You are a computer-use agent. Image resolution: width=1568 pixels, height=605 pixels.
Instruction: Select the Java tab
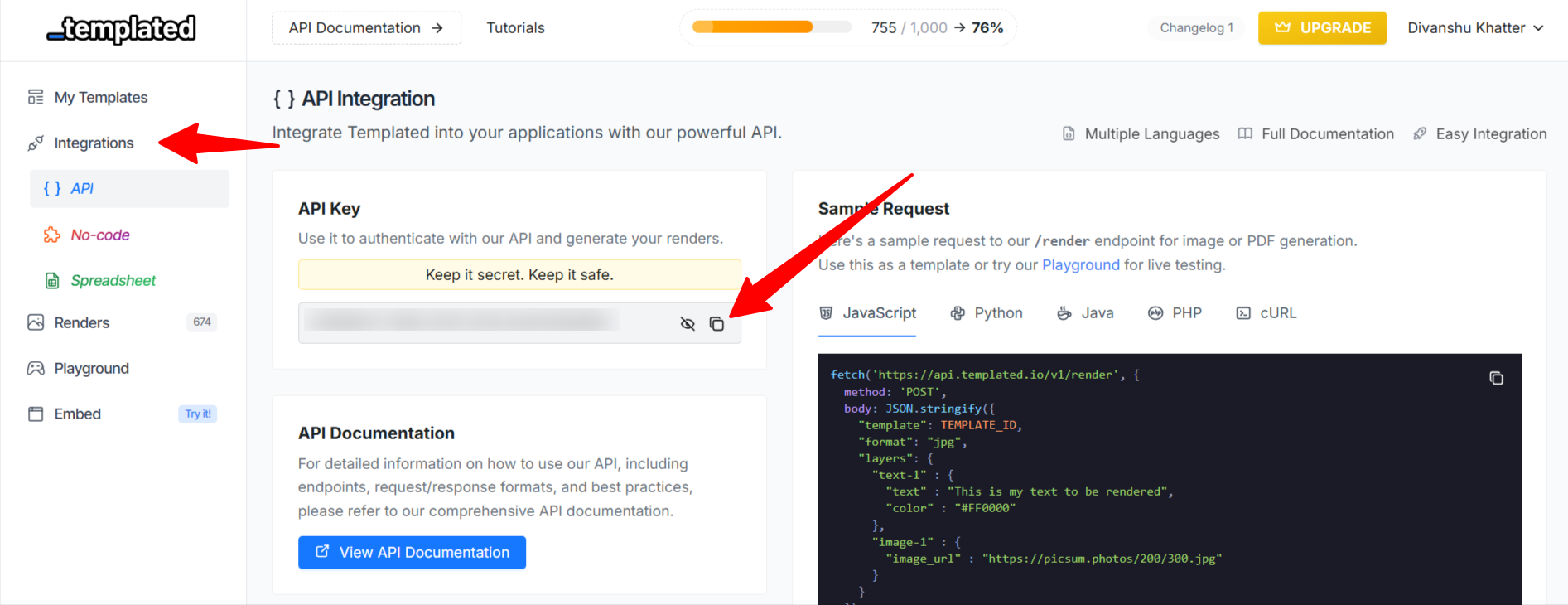click(1085, 314)
